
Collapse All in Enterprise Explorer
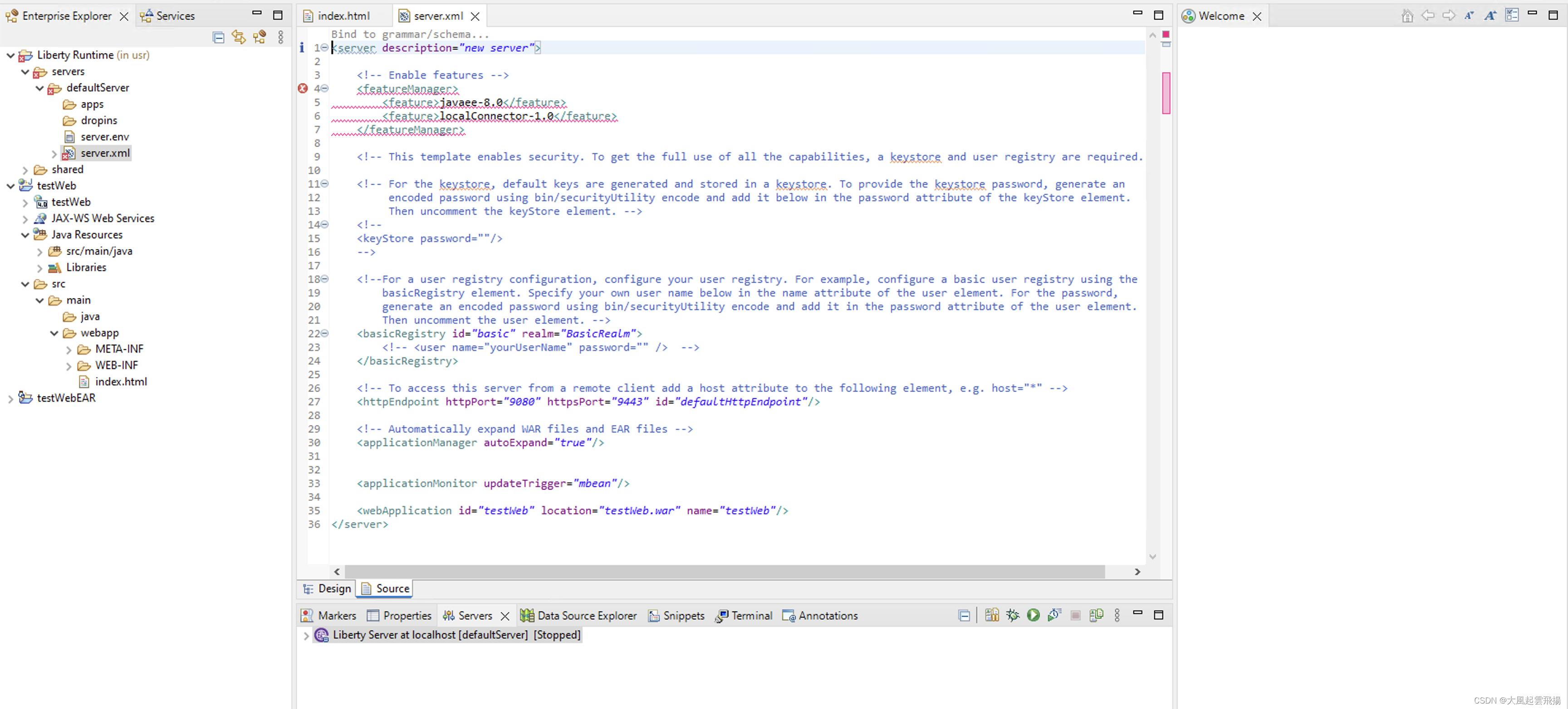[x=219, y=37]
